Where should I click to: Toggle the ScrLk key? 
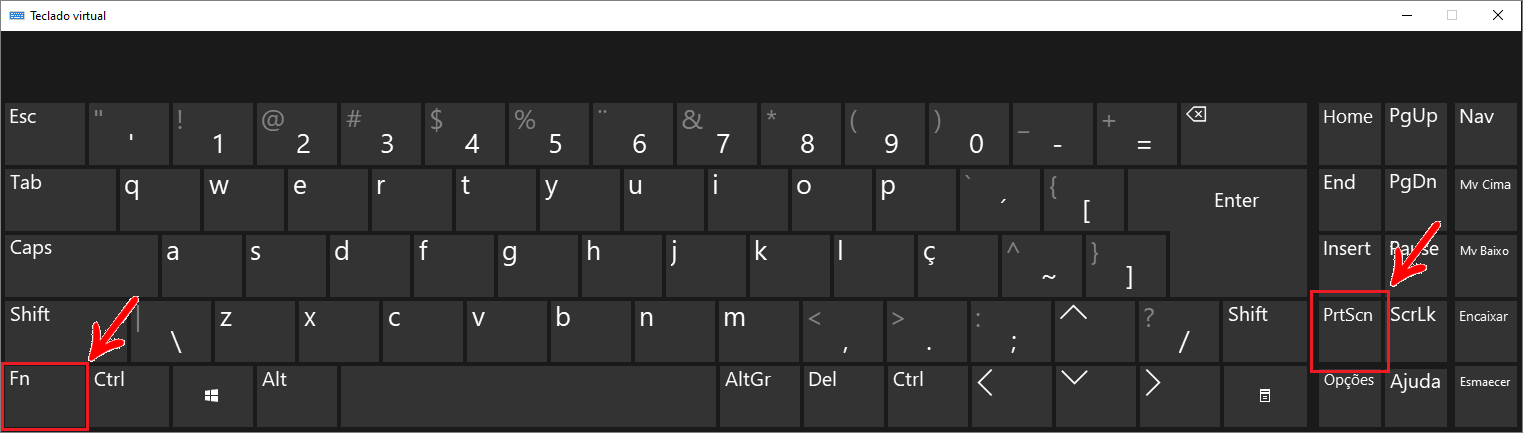tap(1415, 331)
